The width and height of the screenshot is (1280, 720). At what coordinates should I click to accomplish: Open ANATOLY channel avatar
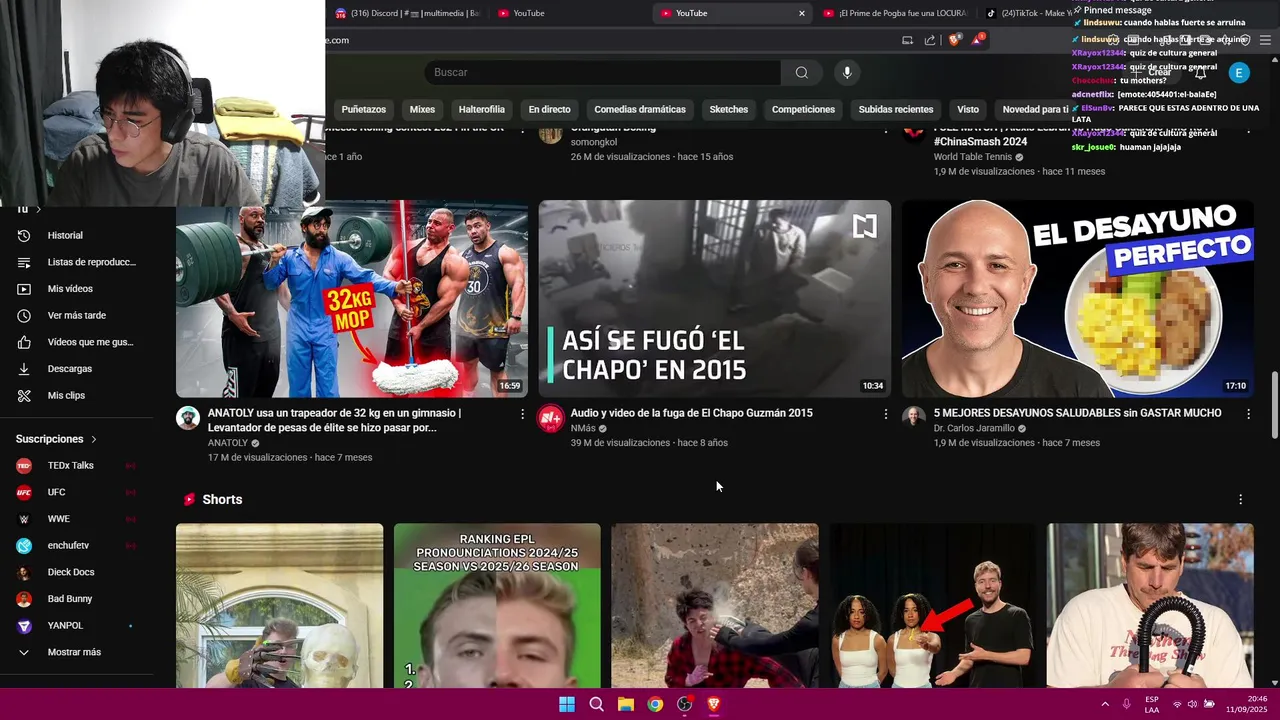188,418
